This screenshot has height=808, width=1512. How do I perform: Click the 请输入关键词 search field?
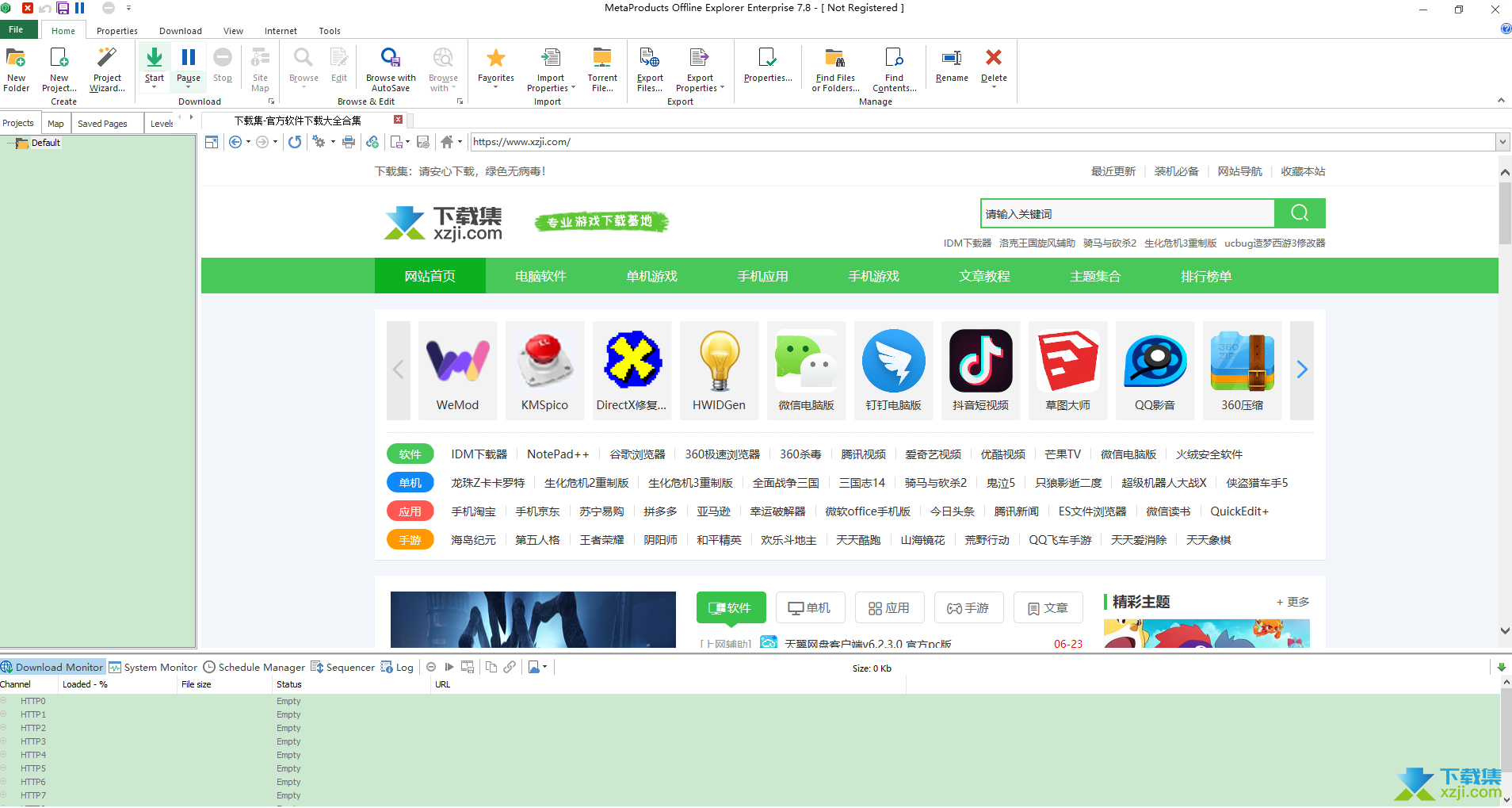[x=1127, y=213]
